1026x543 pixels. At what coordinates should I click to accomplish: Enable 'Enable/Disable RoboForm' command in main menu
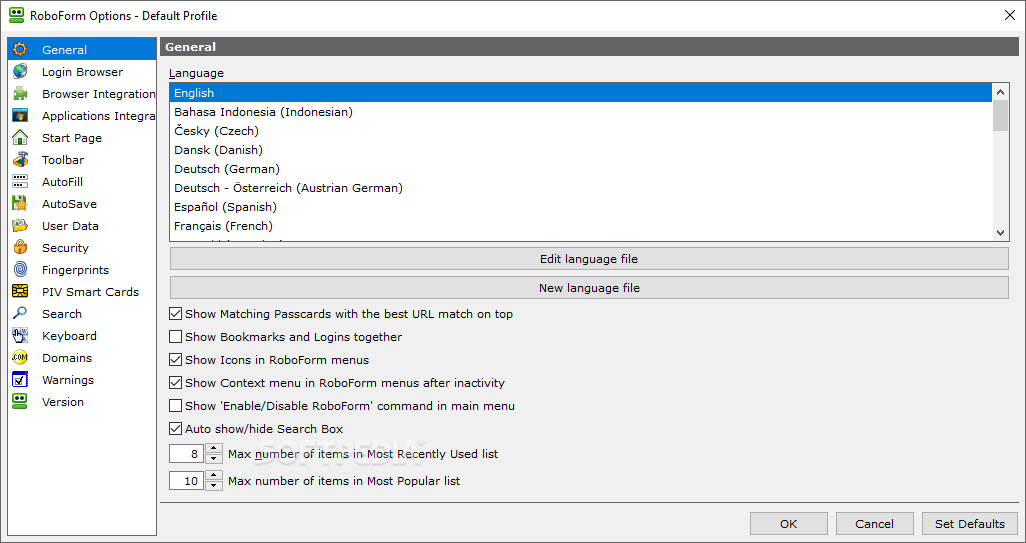click(175, 406)
